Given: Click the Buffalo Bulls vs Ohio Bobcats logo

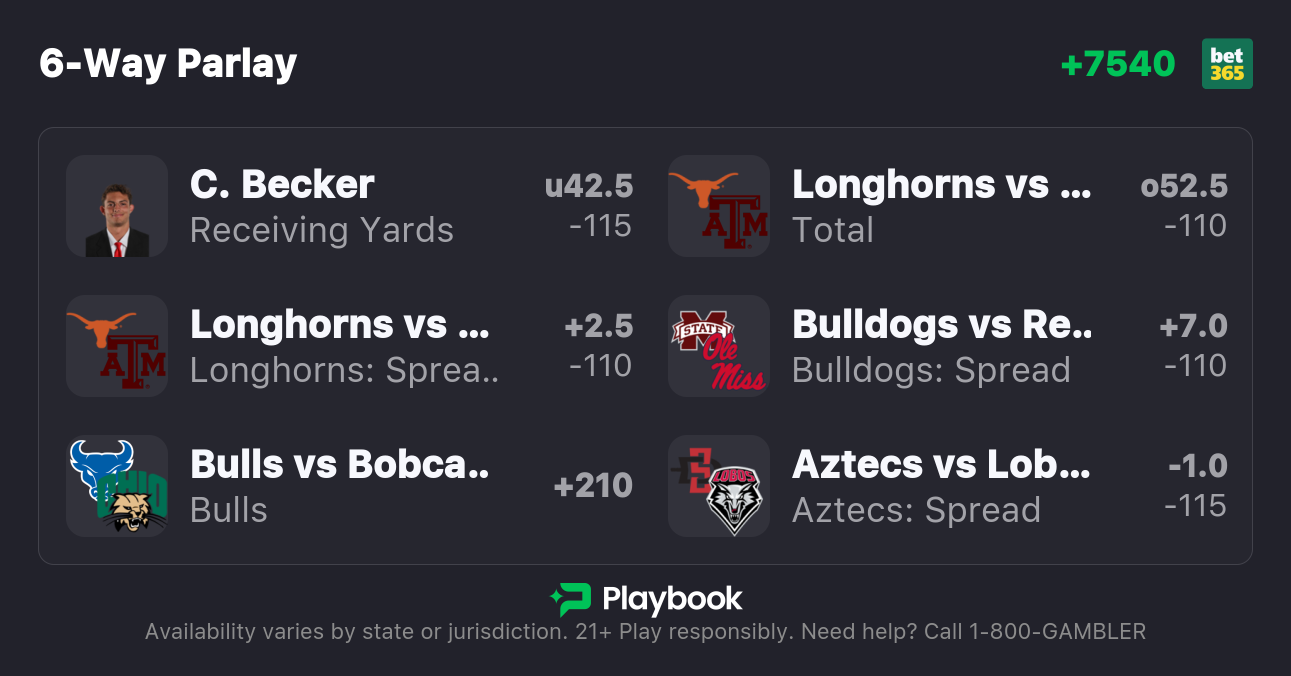Looking at the screenshot, I should (x=117, y=486).
